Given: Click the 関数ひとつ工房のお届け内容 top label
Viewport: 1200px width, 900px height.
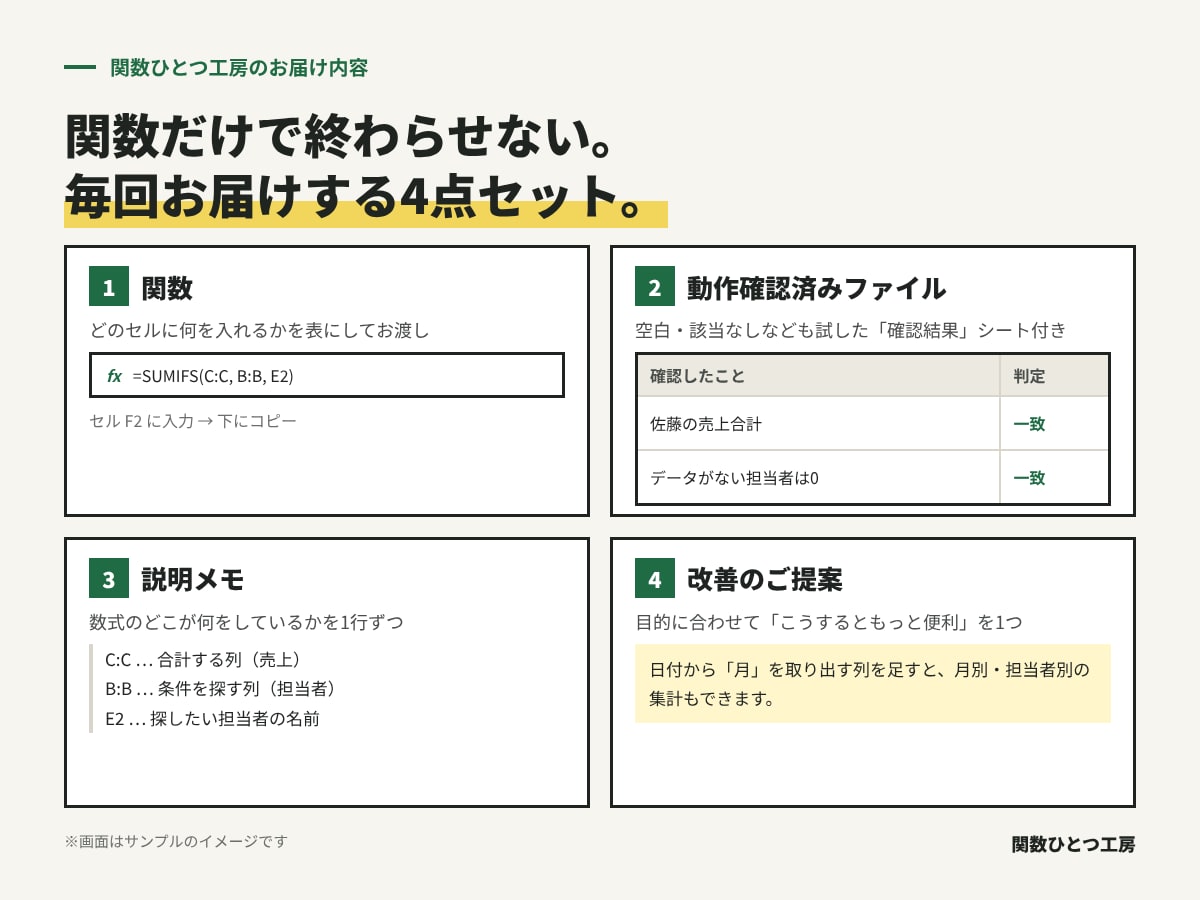Looking at the screenshot, I should [239, 68].
